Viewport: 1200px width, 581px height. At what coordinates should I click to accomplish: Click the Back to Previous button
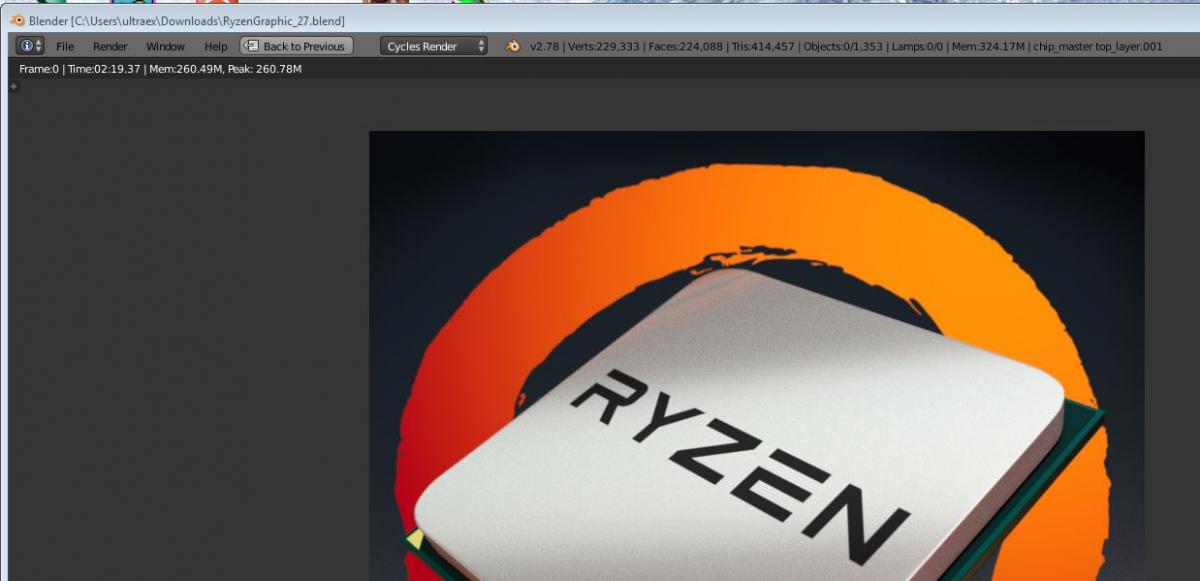296,46
